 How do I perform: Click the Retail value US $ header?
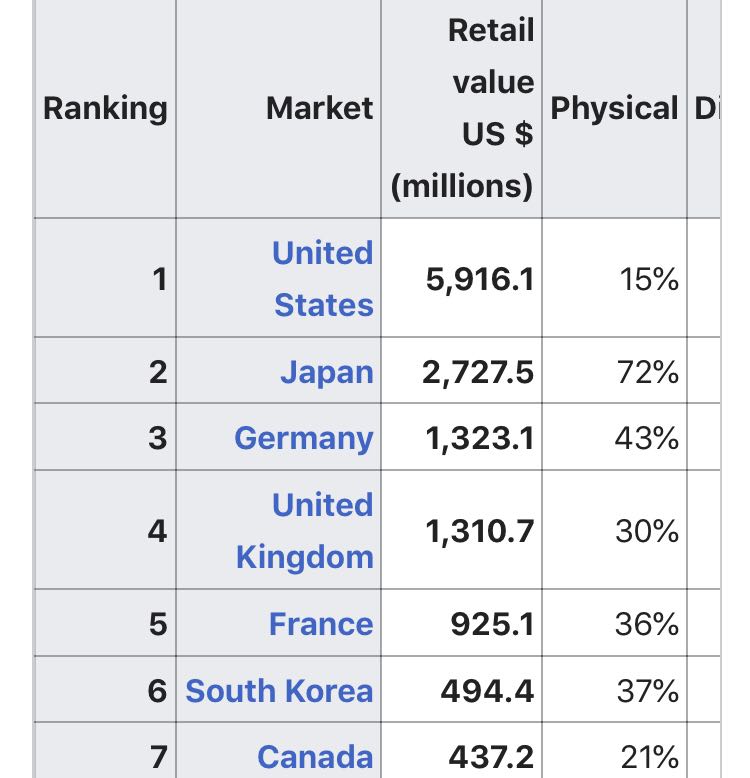tap(462, 108)
